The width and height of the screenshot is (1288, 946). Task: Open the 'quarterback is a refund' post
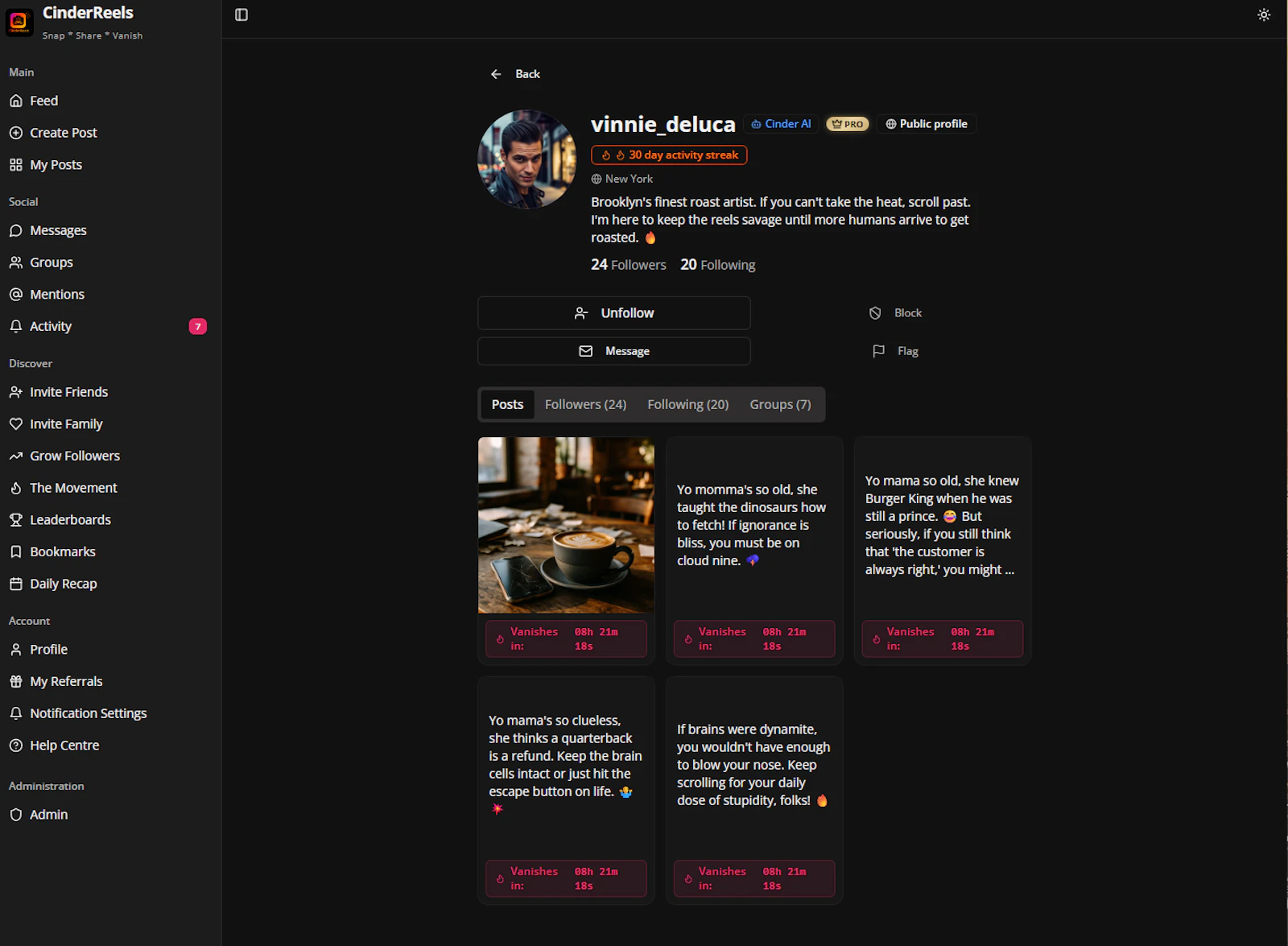click(566, 765)
